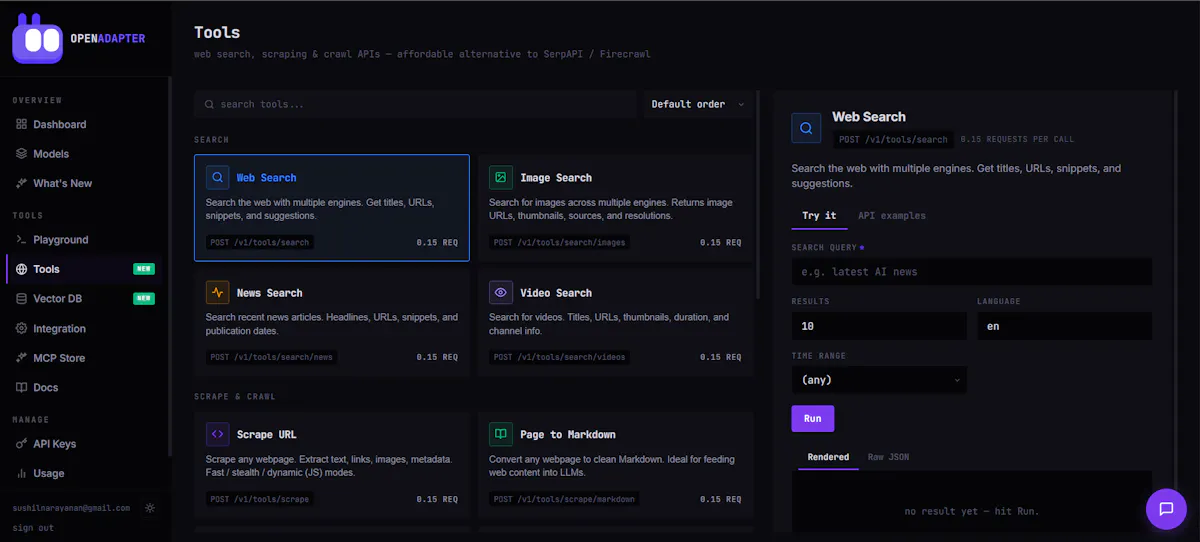The image size is (1200, 542).
Task: Select the Scrape URL card title
Action: point(267,435)
